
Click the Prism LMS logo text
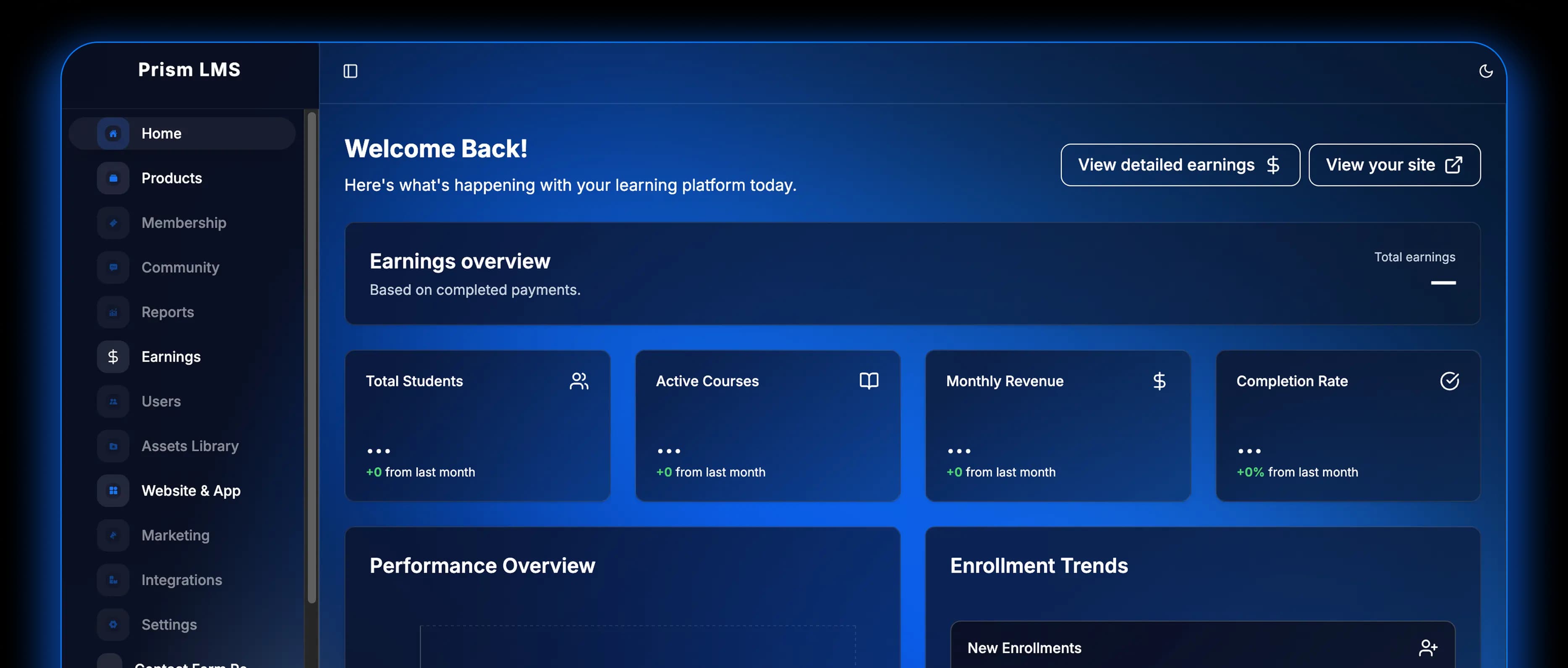[x=189, y=69]
